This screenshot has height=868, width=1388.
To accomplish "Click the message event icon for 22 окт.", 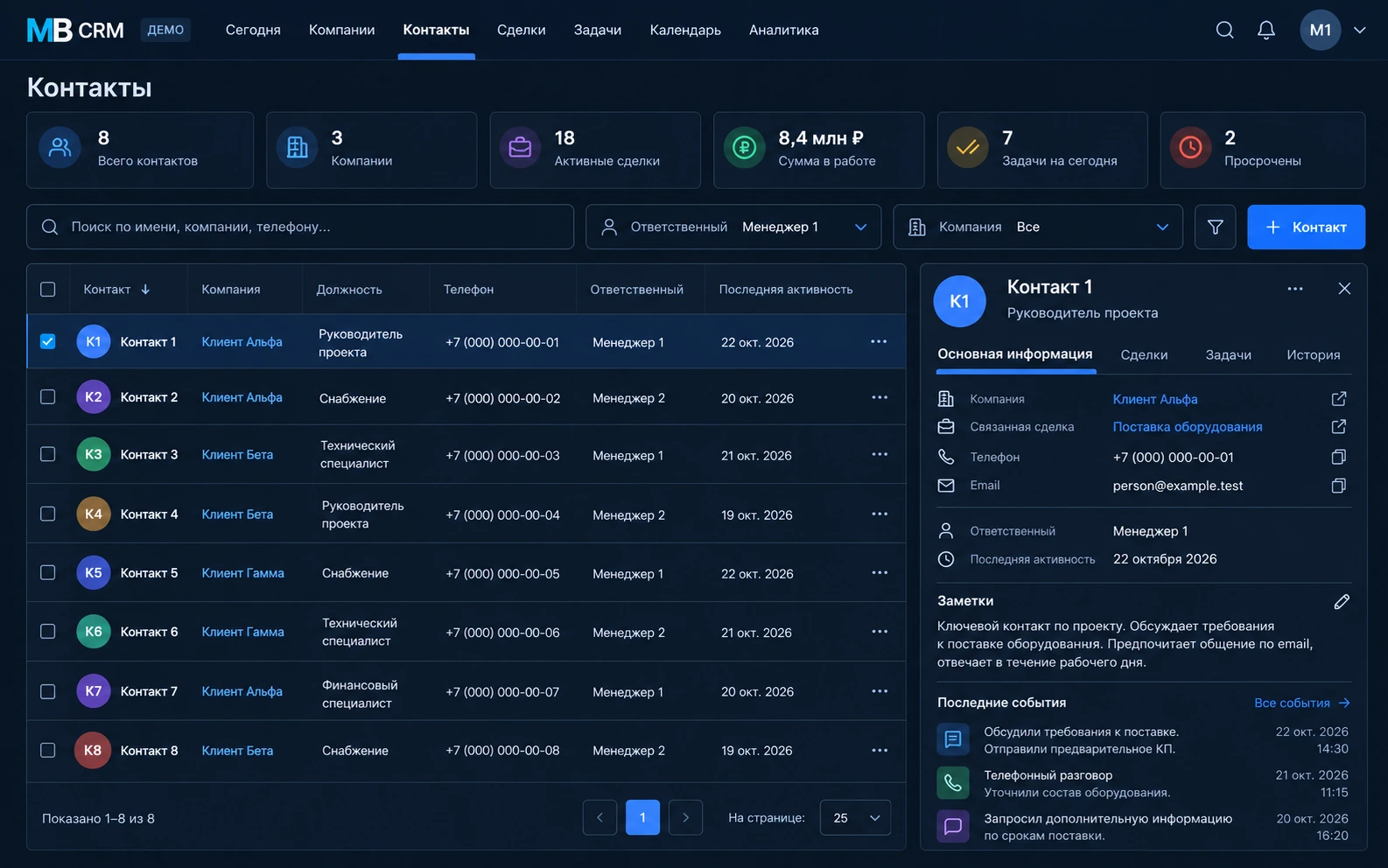I will pyautogui.click(x=953, y=739).
